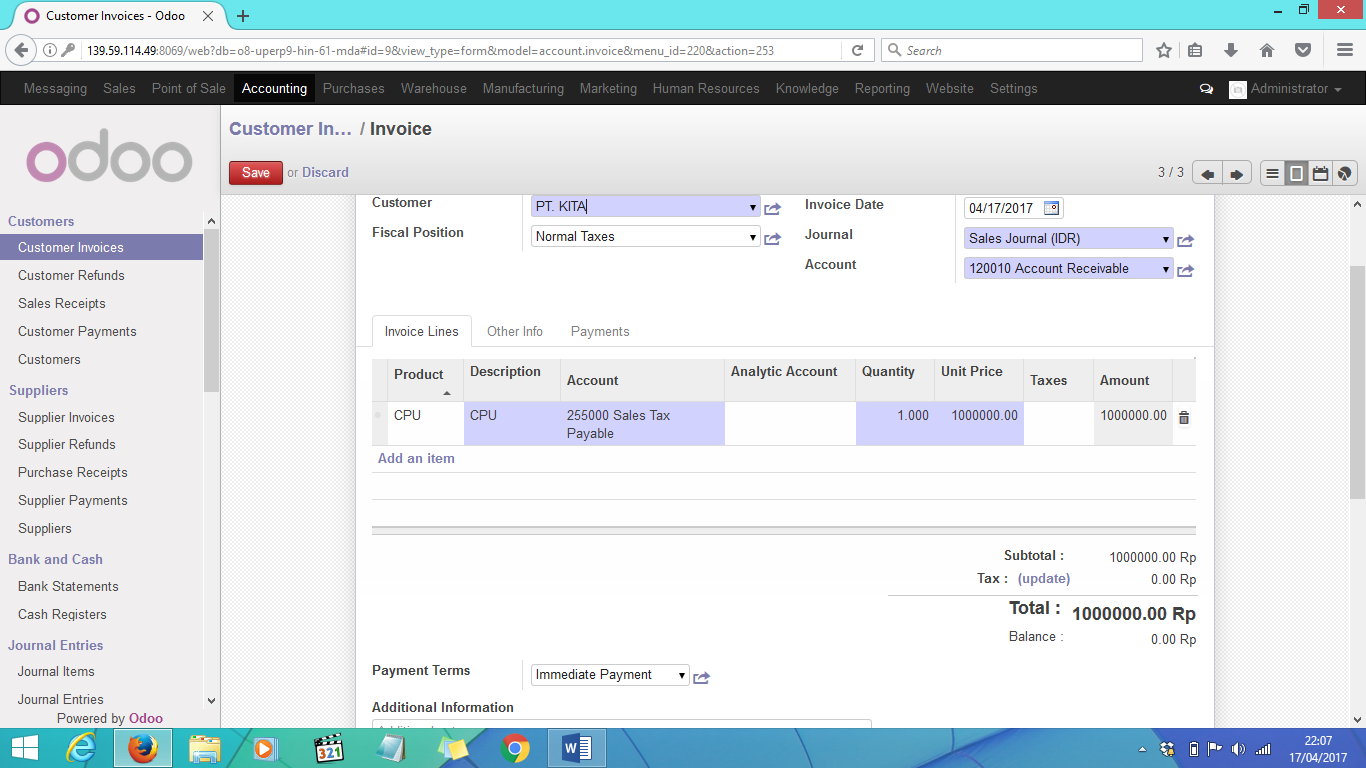Viewport: 1366px width, 768px height.
Task: Open the Invoice Date calendar picker
Action: (1051, 208)
